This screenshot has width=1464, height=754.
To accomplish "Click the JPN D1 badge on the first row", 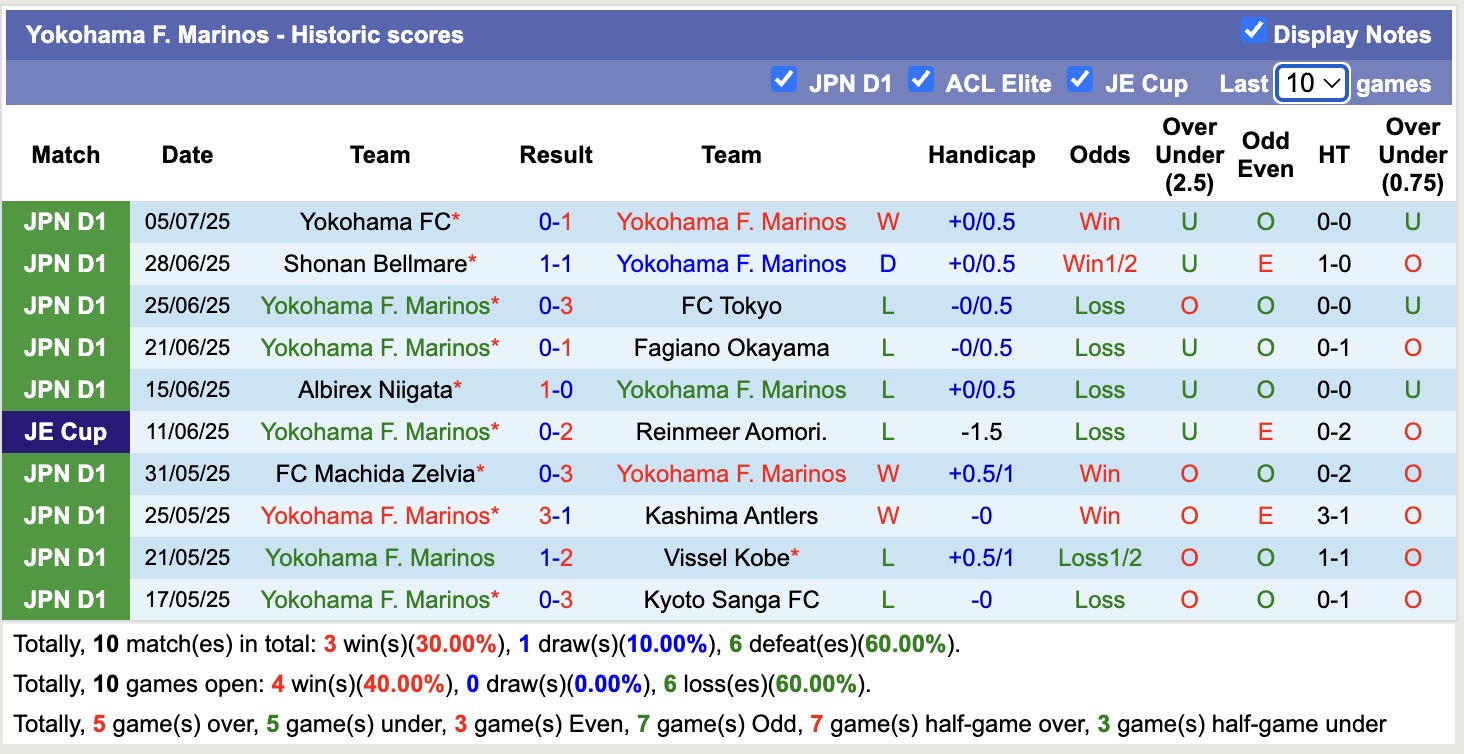I will (x=65, y=222).
